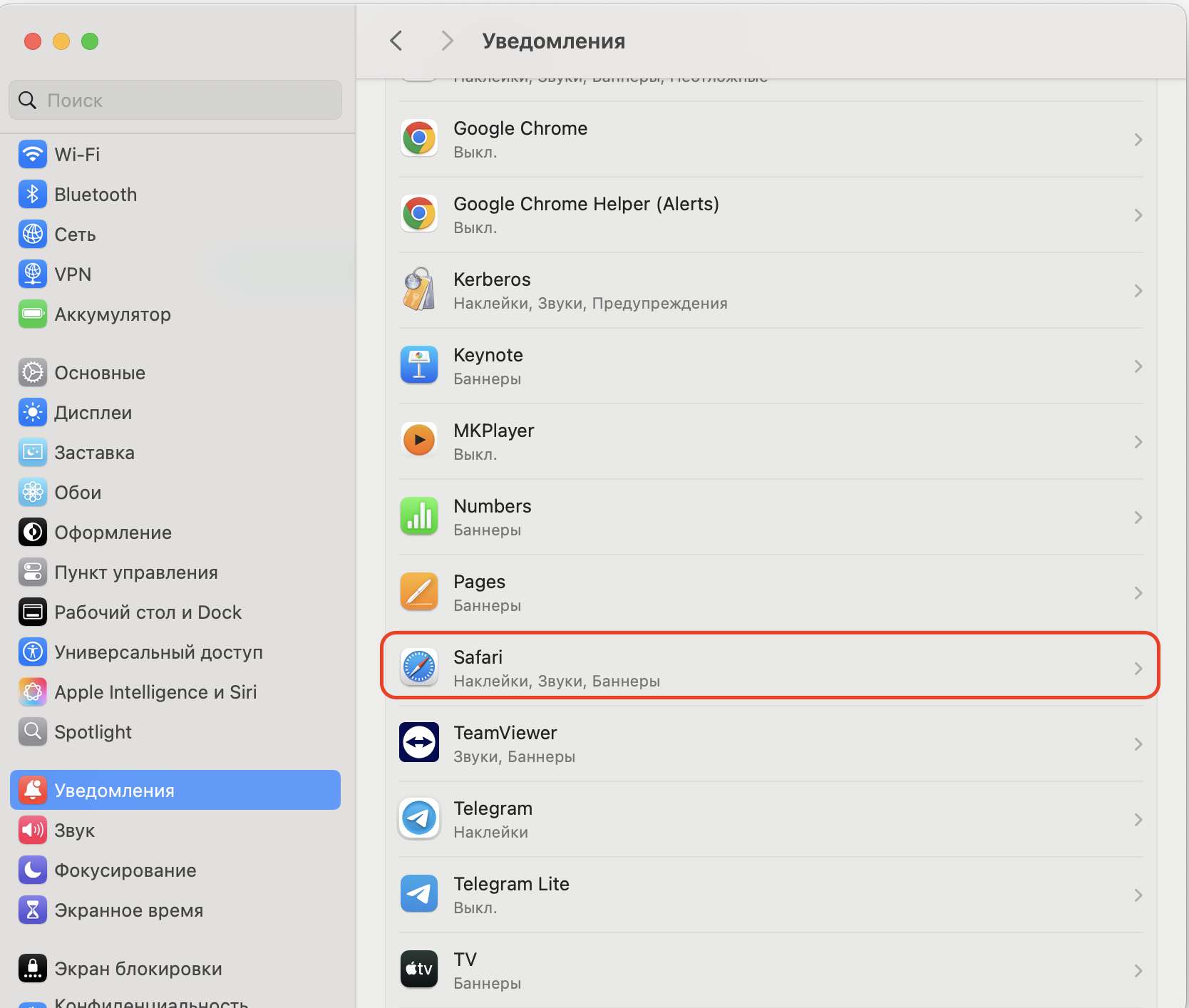Viewport: 1189px width, 1008px height.
Task: Expand Google Chrome Helper (Alerts) chevron
Action: click(1138, 215)
